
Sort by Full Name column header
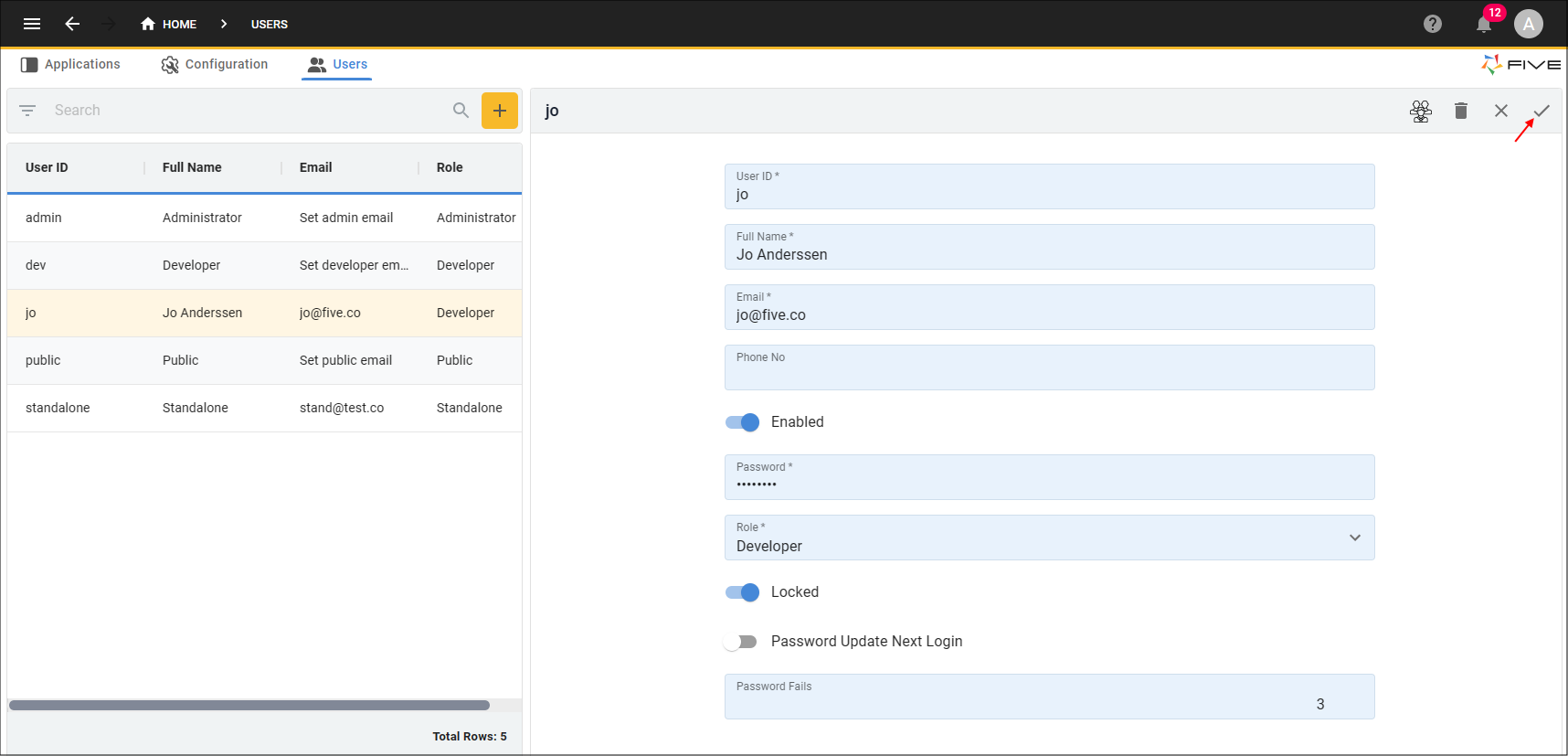192,167
